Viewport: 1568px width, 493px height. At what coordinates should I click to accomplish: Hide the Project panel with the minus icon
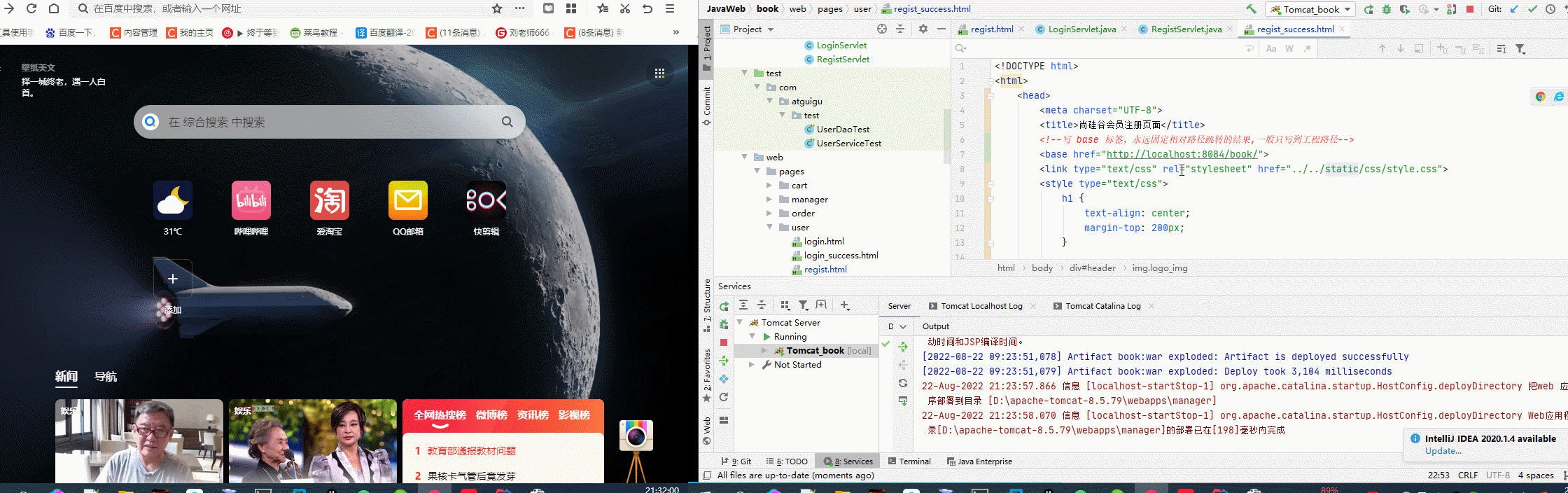pos(941,29)
